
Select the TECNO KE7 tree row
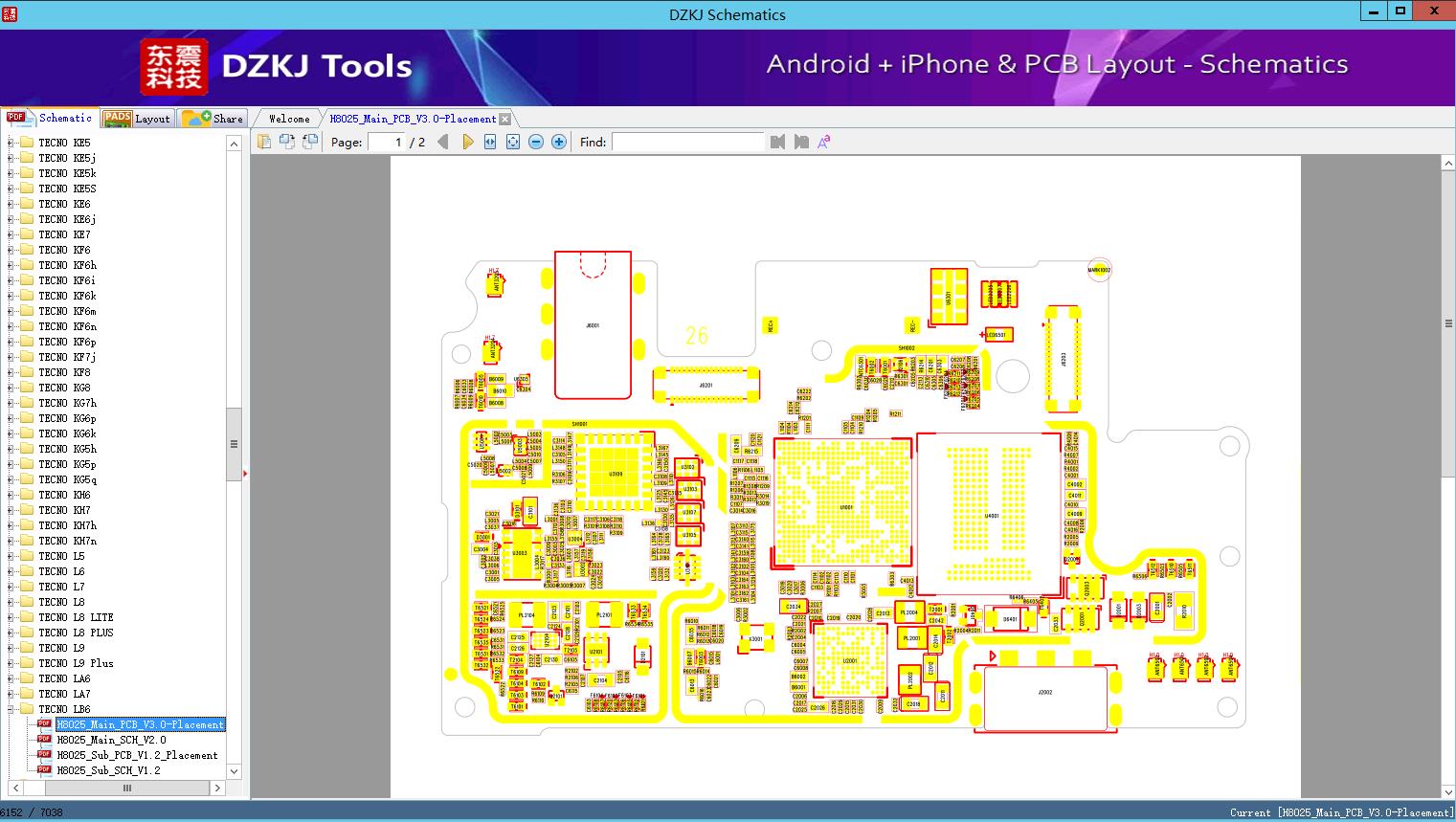(x=64, y=234)
